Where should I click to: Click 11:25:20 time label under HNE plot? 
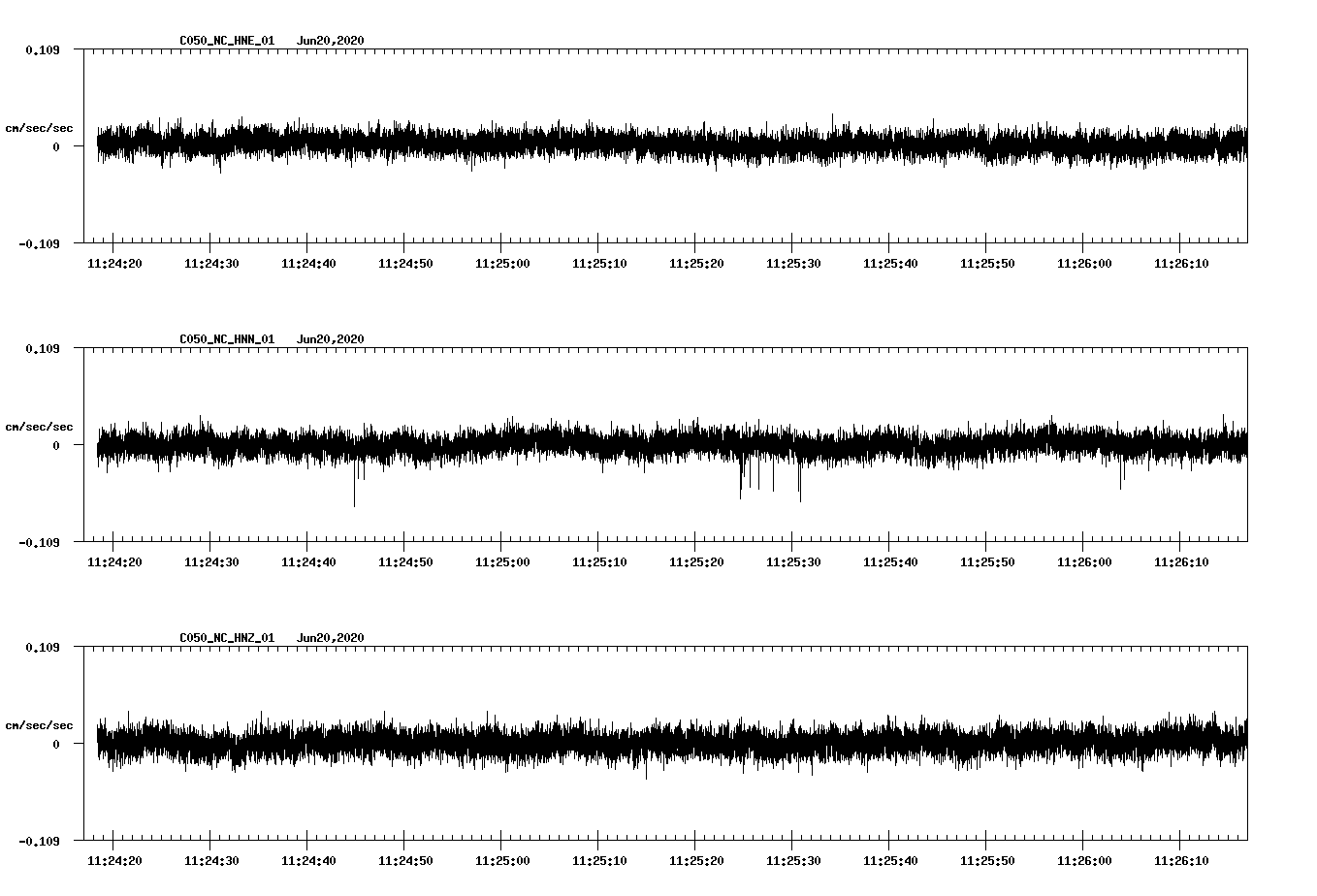tap(696, 264)
